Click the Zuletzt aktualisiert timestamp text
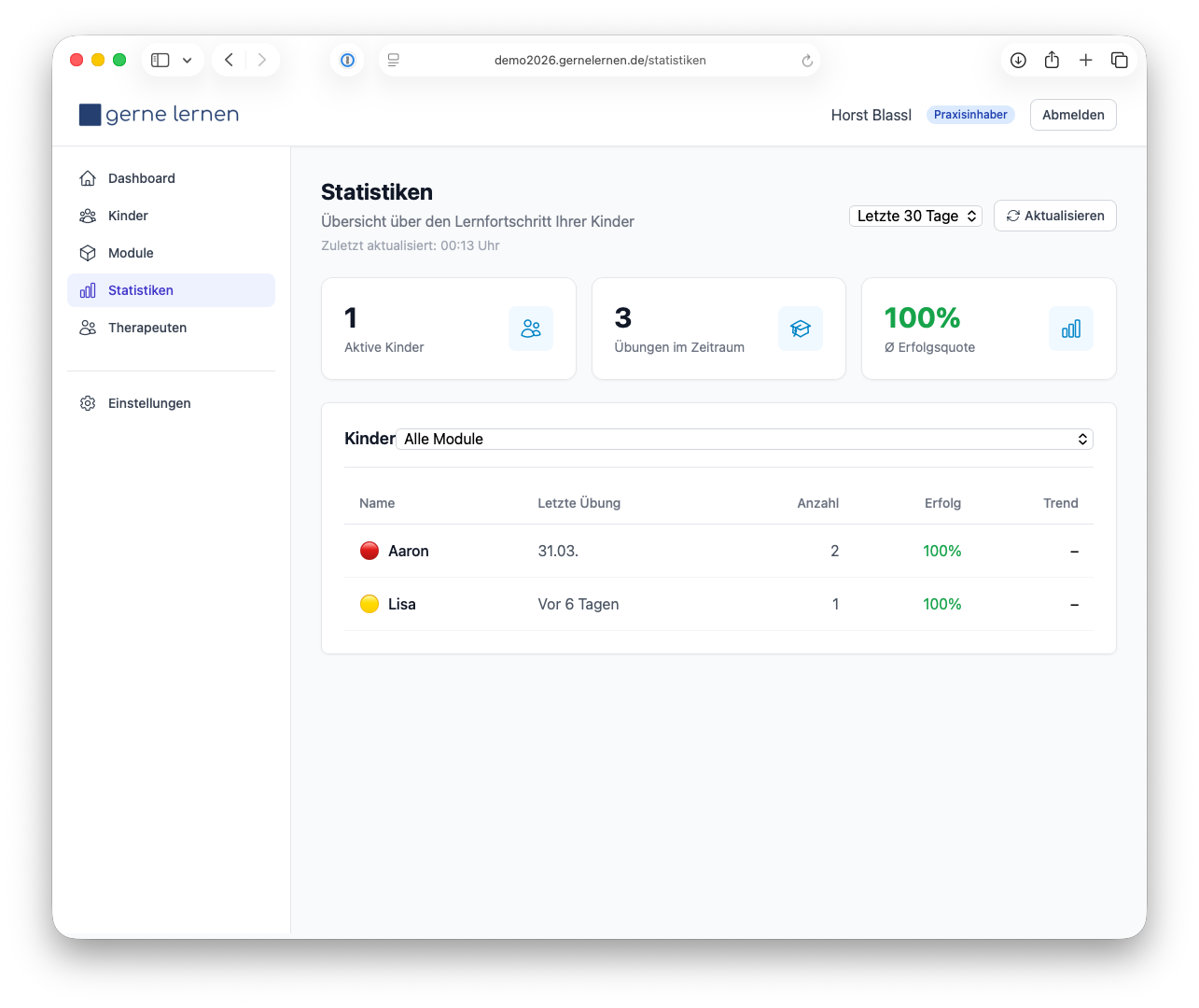1199x1008 pixels. pos(411,245)
